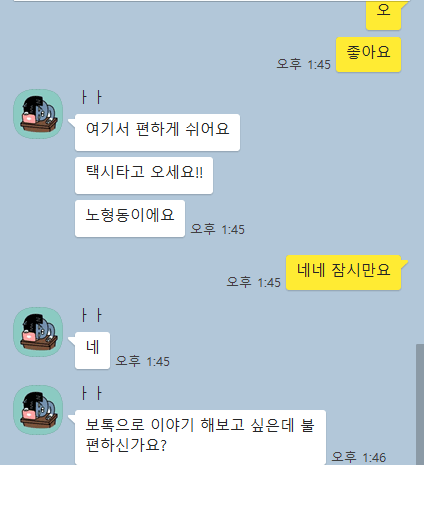This screenshot has height=519, width=424.
Task: Click the avatar beside the 보톡으로 이야기 message
Action: [38, 410]
